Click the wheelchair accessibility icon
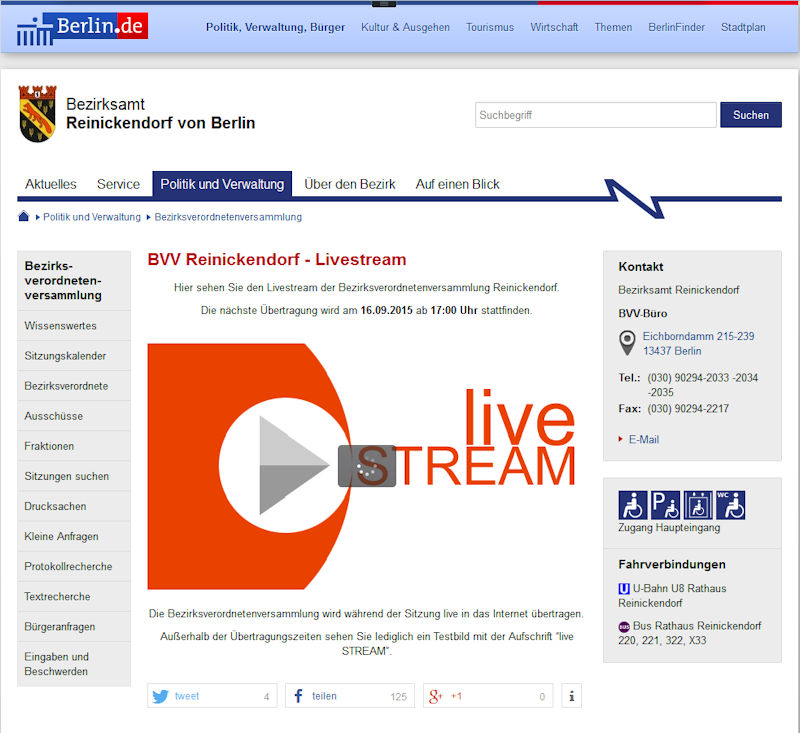 (x=634, y=505)
